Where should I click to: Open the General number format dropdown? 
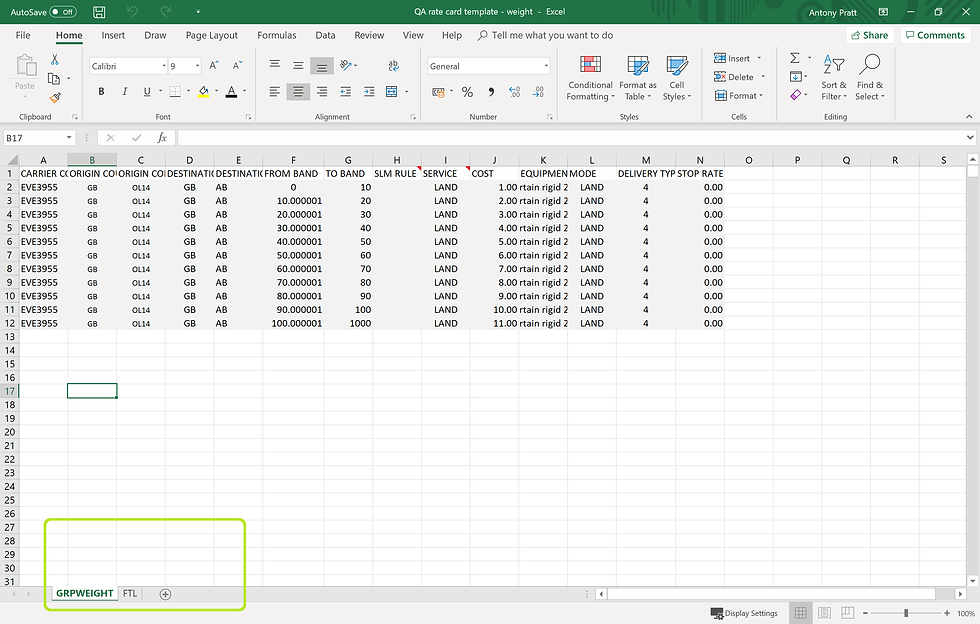[x=546, y=66]
